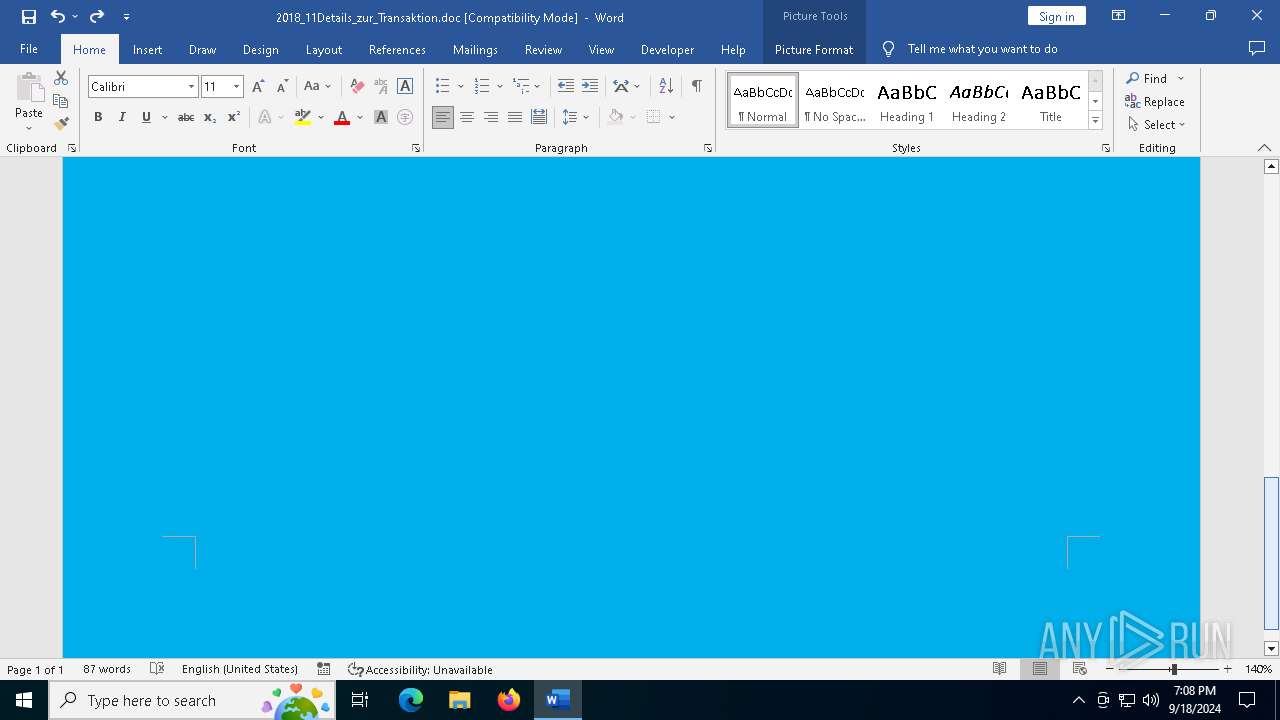Apply character shading to text
The image size is (1280, 720).
coord(381,117)
